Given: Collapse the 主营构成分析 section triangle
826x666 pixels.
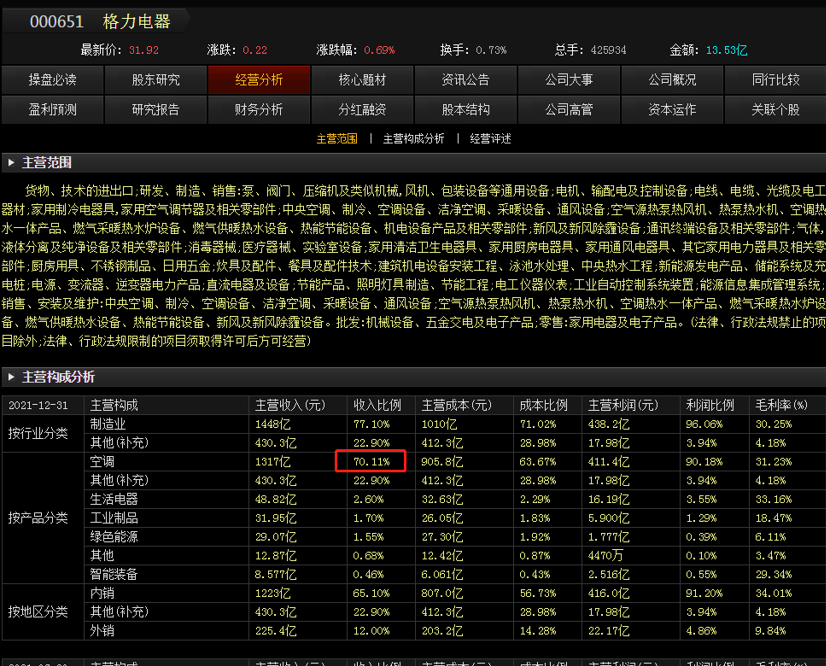Looking at the screenshot, I should [x=12, y=378].
